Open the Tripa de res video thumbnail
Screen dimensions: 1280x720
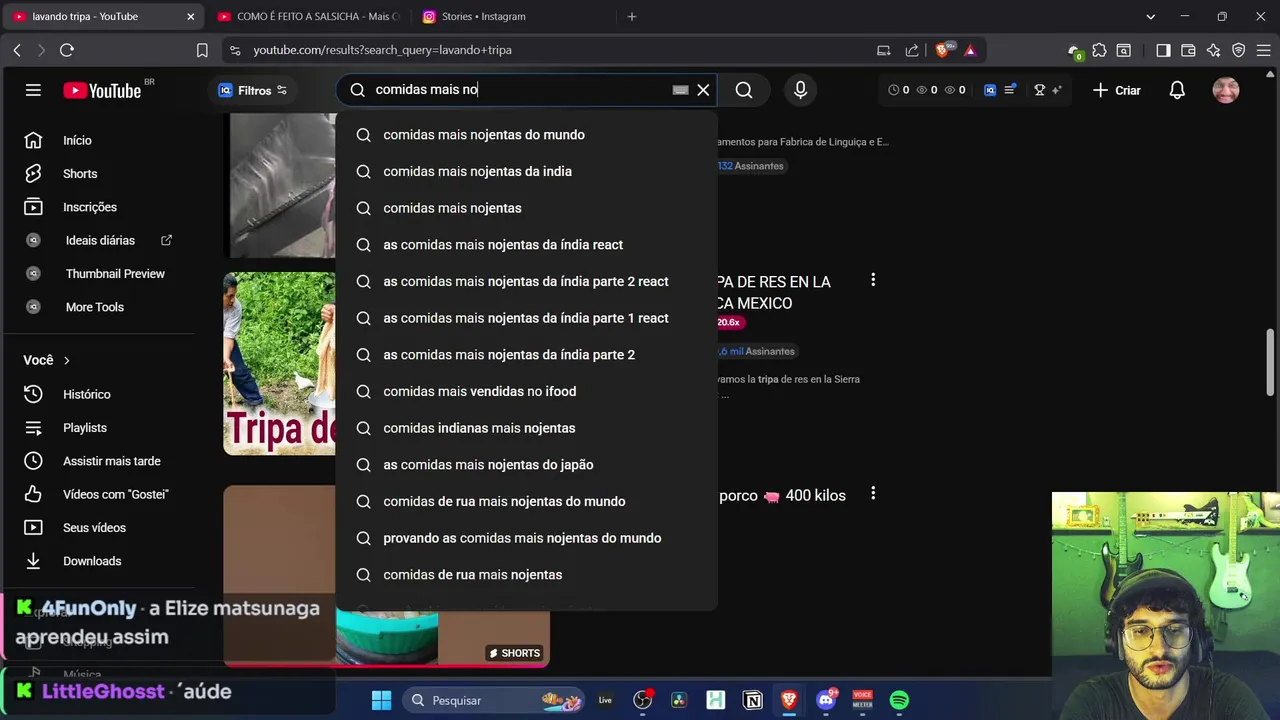point(279,364)
